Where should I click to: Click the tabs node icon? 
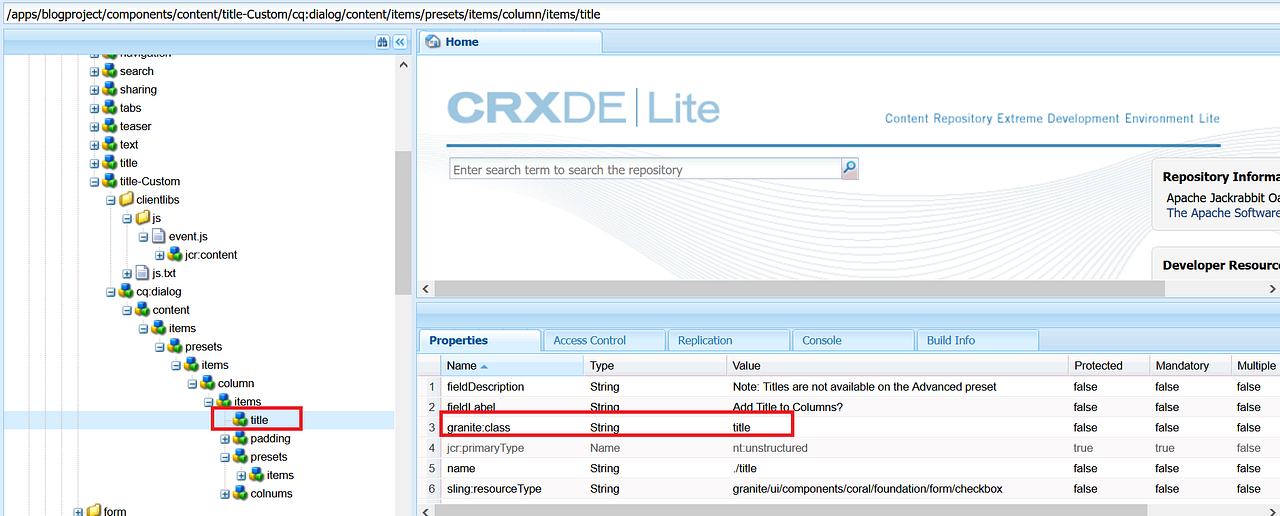point(109,108)
